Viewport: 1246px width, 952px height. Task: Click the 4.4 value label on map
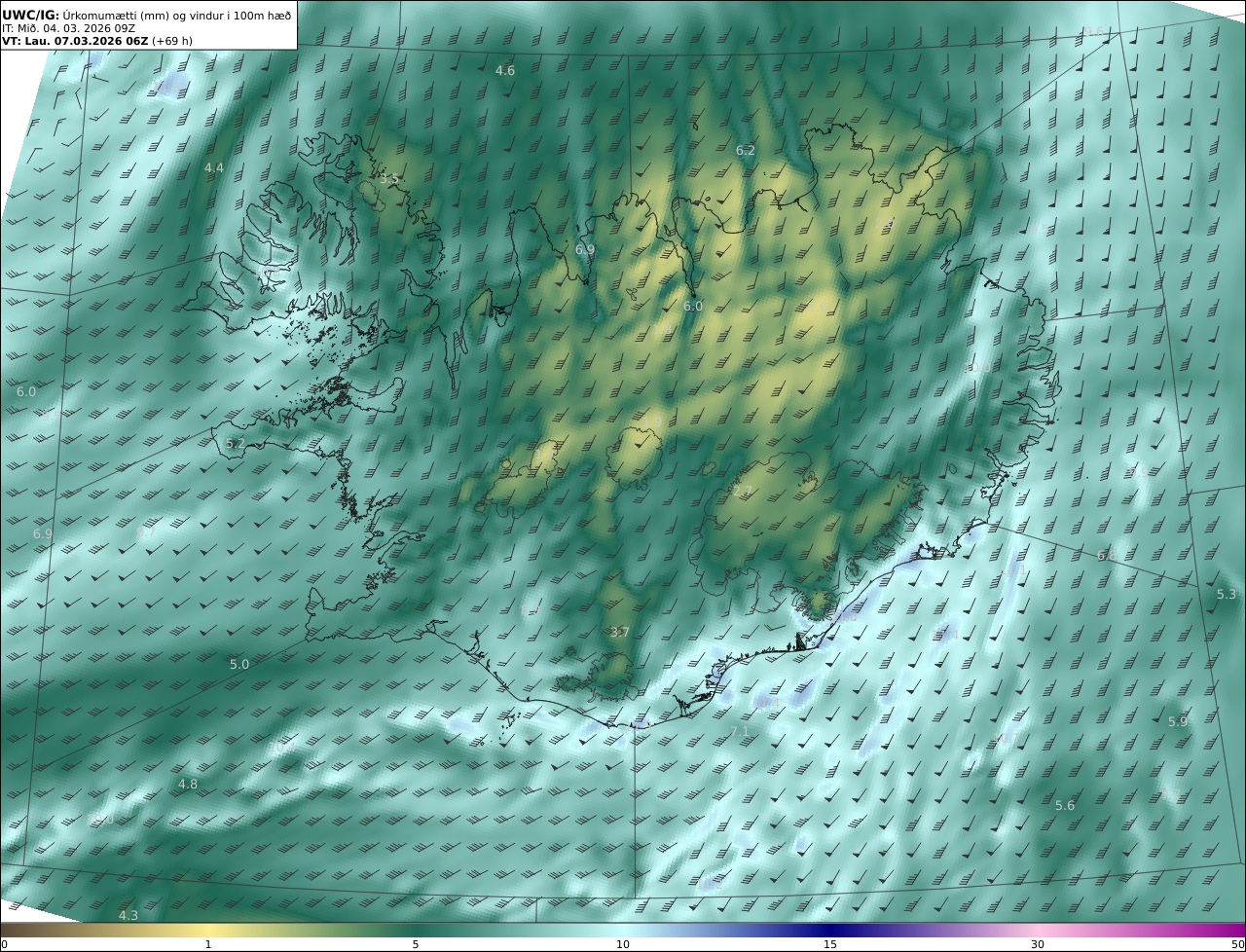point(214,167)
